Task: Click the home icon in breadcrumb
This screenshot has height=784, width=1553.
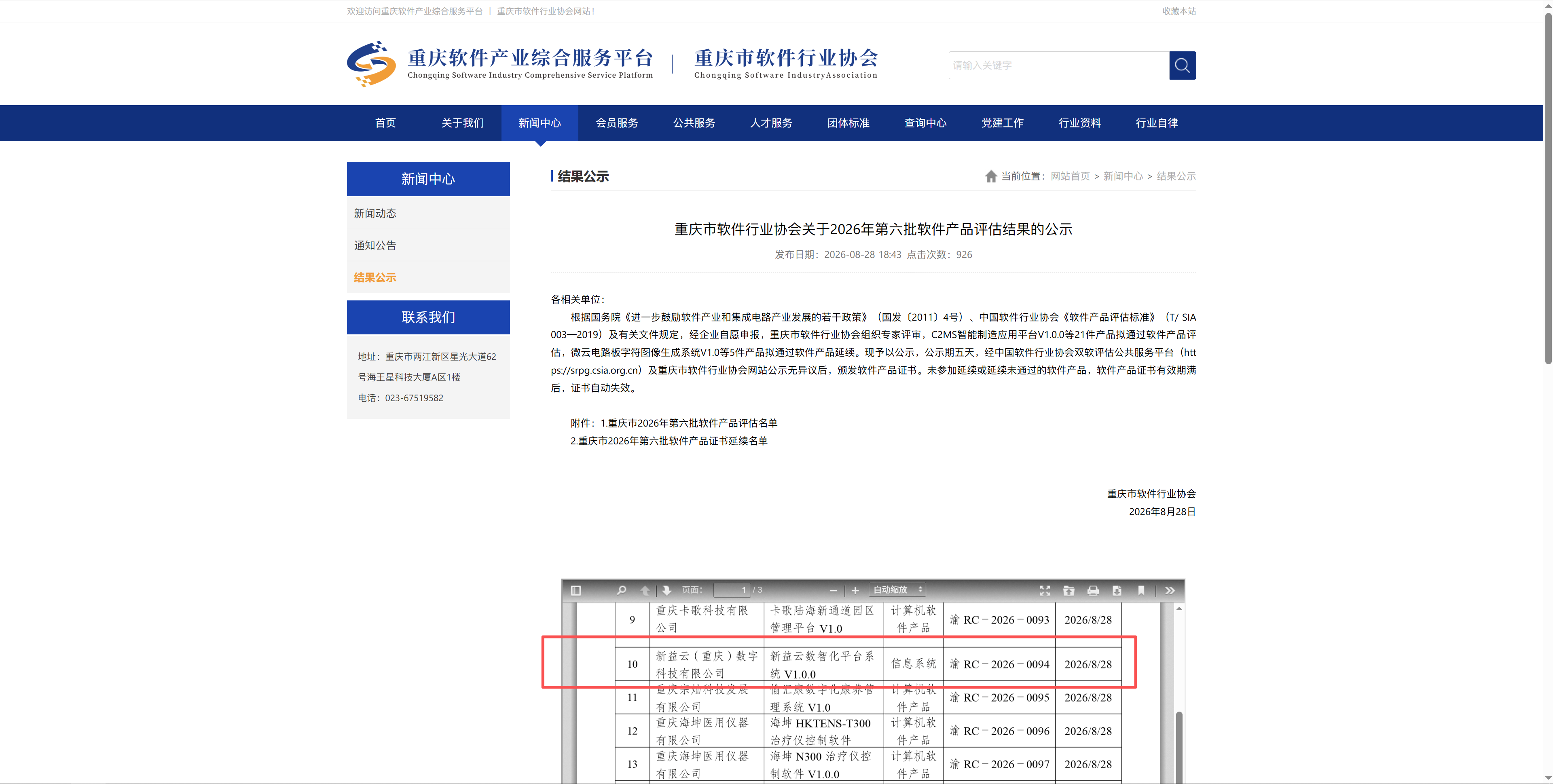Action: 990,176
